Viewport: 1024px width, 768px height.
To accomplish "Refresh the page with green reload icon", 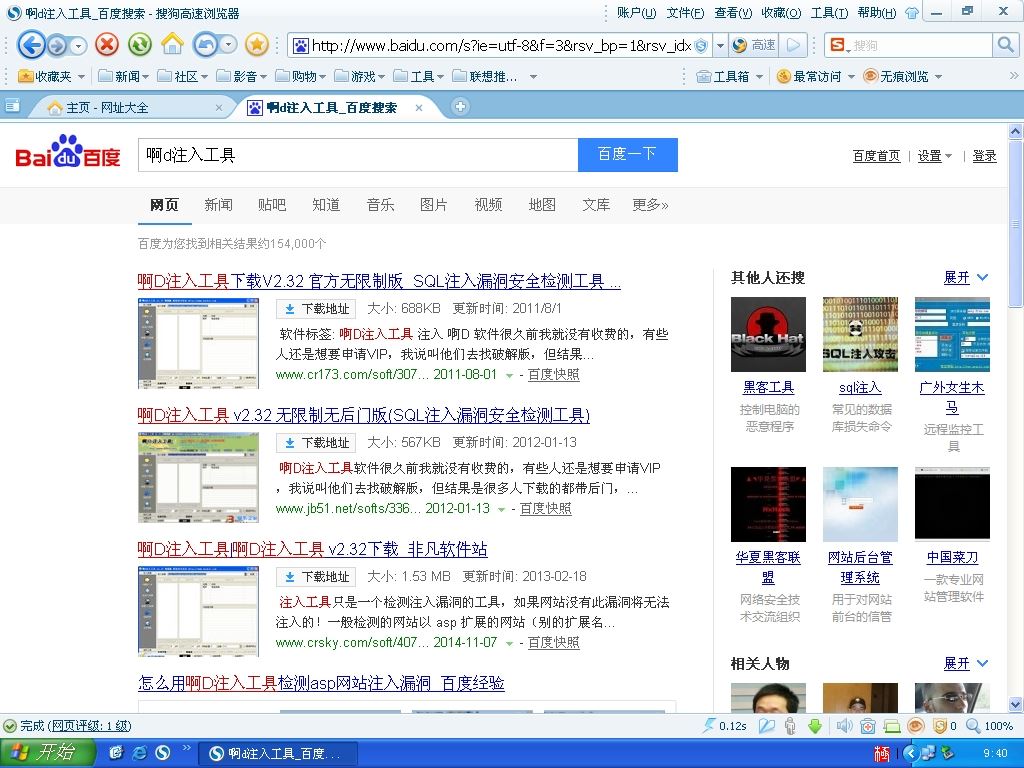I will (140, 44).
